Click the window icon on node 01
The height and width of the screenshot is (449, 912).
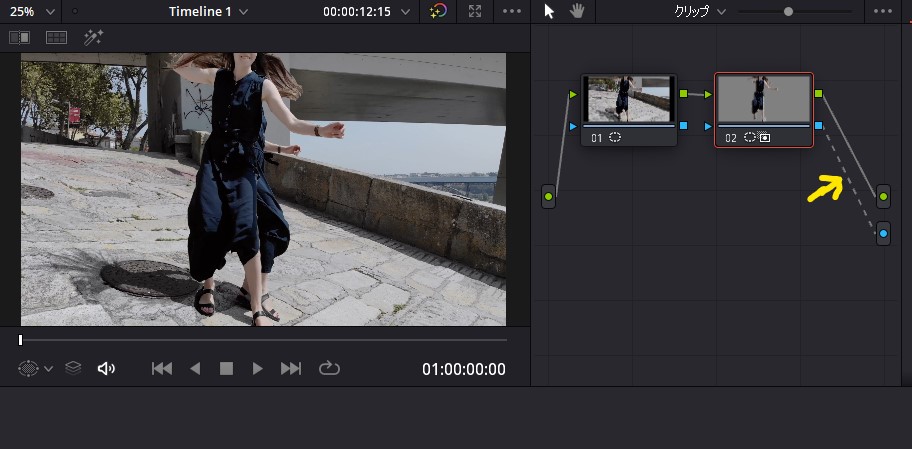point(615,138)
